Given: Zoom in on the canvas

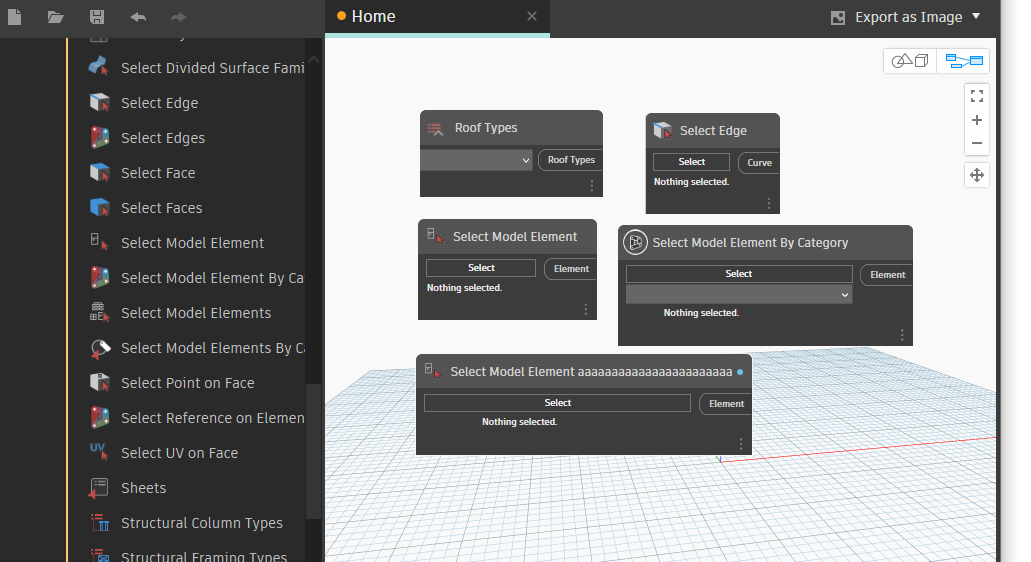Looking at the screenshot, I should tap(977, 120).
